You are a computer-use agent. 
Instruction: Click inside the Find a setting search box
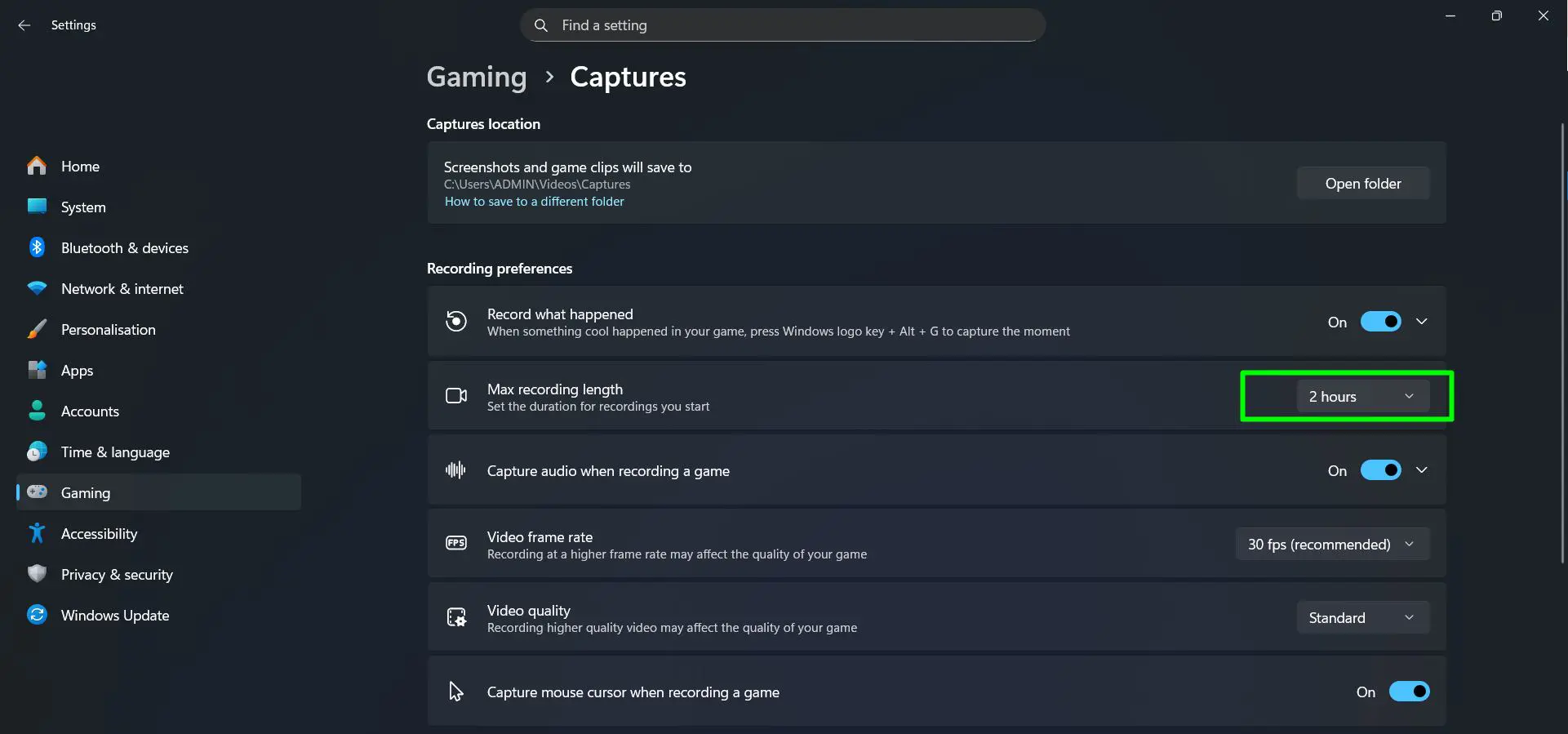[x=782, y=25]
